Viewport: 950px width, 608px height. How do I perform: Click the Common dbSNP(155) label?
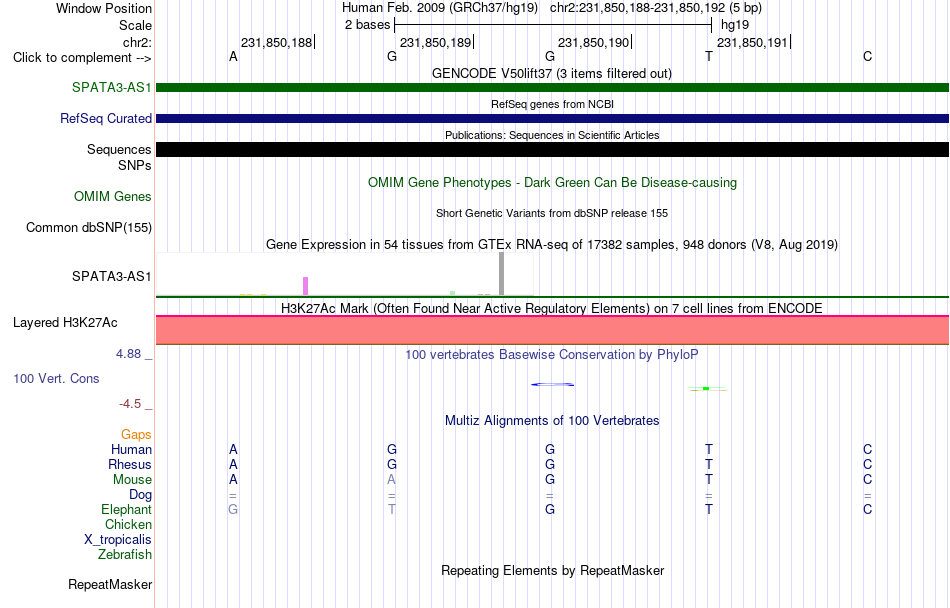[x=88, y=228]
